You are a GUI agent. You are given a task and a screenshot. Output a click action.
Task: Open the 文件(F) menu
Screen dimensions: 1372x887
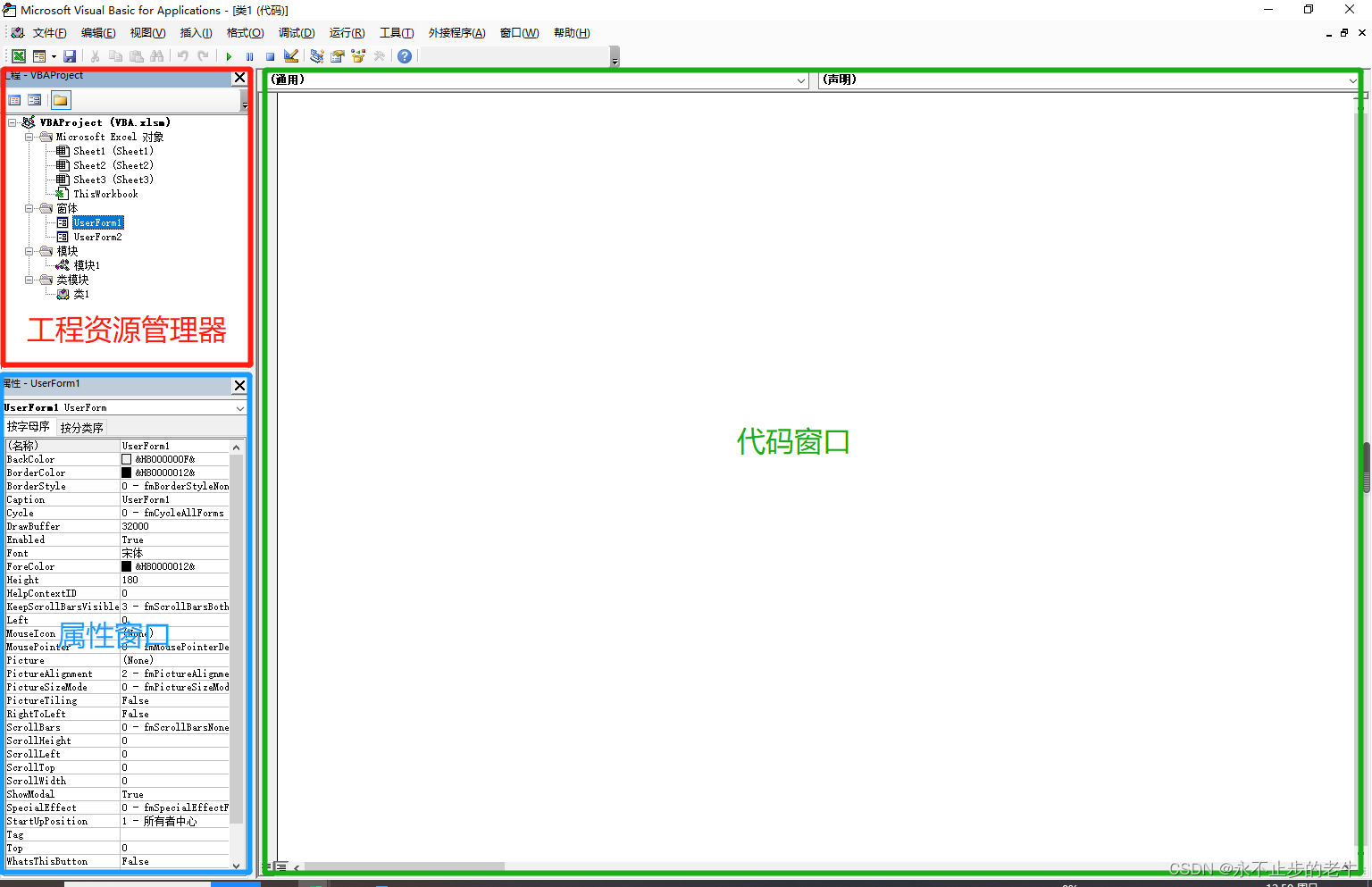pyautogui.click(x=49, y=33)
